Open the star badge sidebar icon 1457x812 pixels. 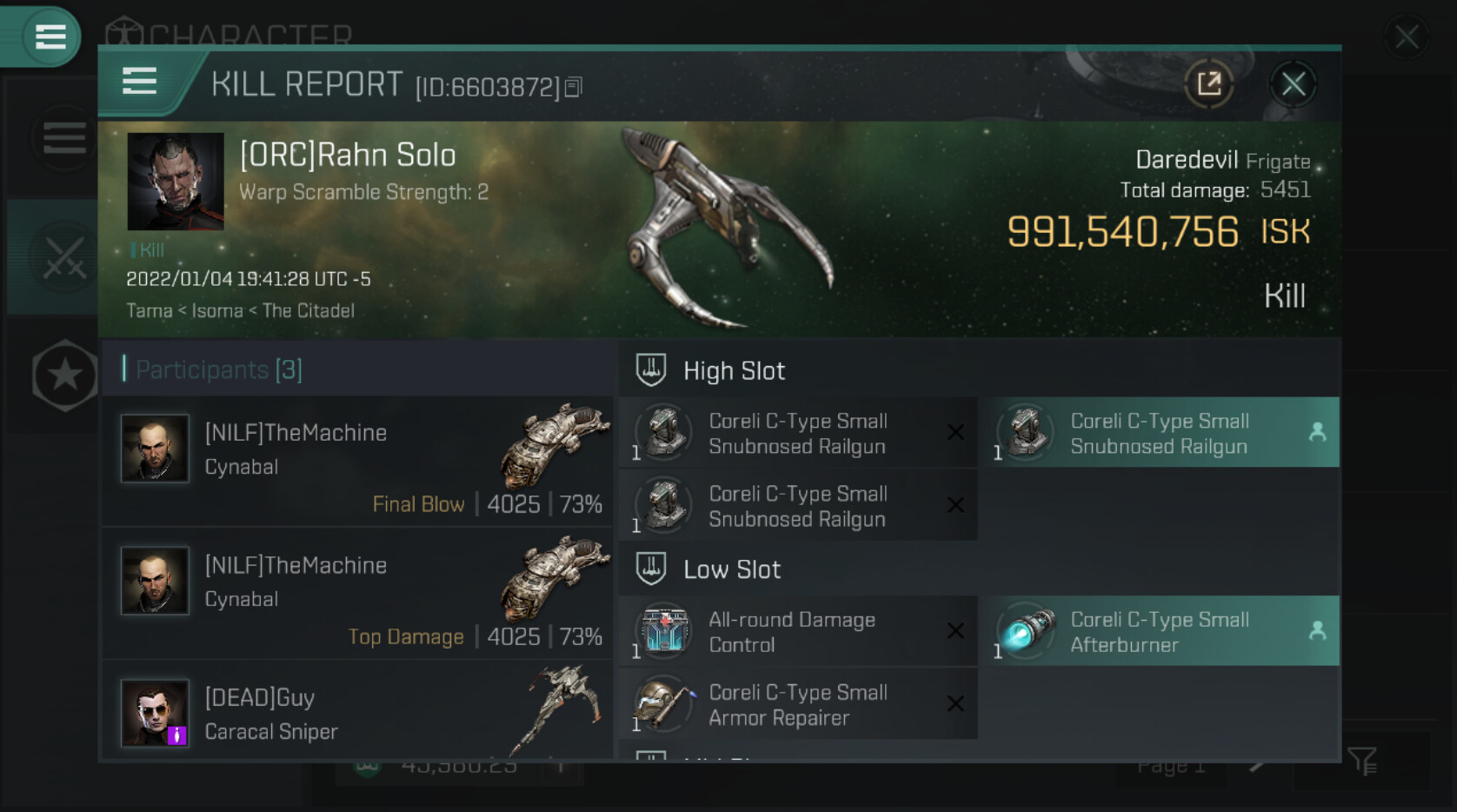(64, 376)
